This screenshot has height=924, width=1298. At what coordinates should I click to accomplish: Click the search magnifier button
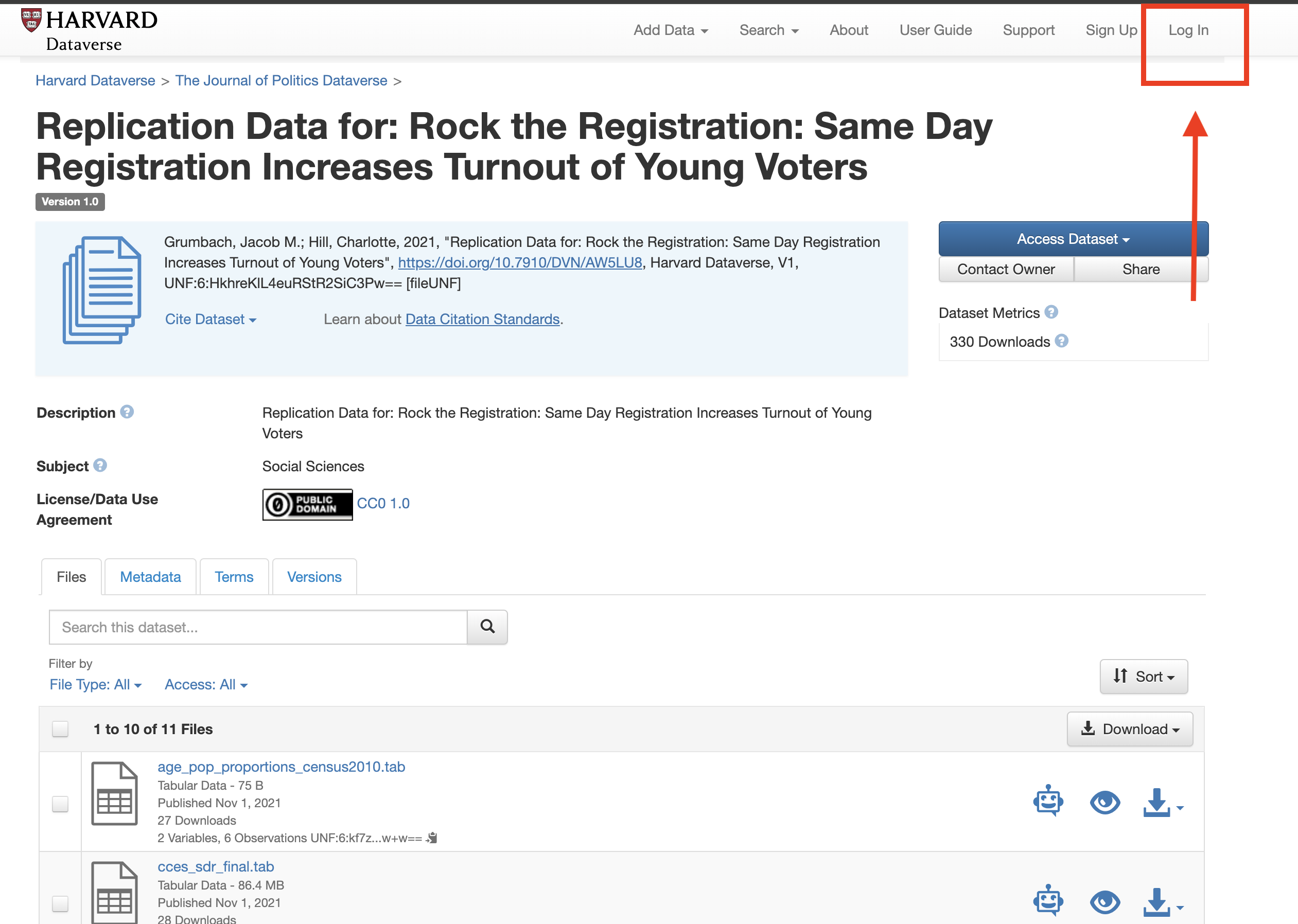point(487,627)
